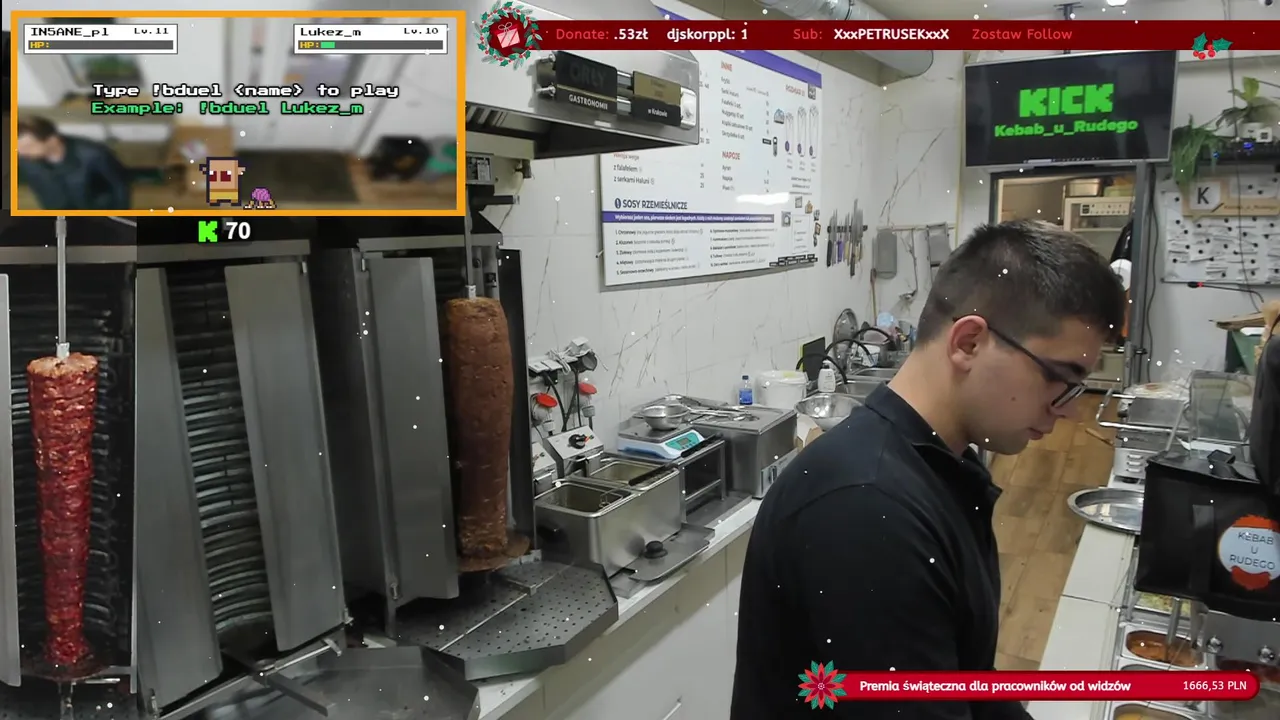This screenshot has height=720, width=1280.
Task: Click the green Kick K icon beside 70
Action: coord(208,231)
